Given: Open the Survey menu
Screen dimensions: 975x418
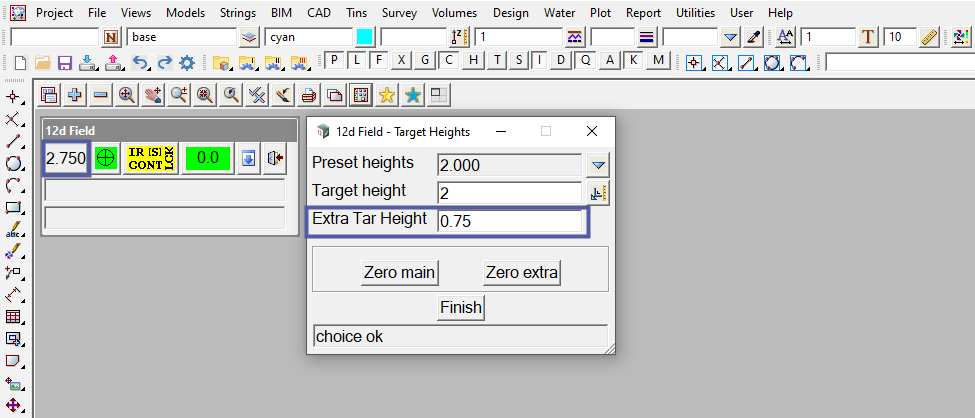Looking at the screenshot, I should point(399,13).
